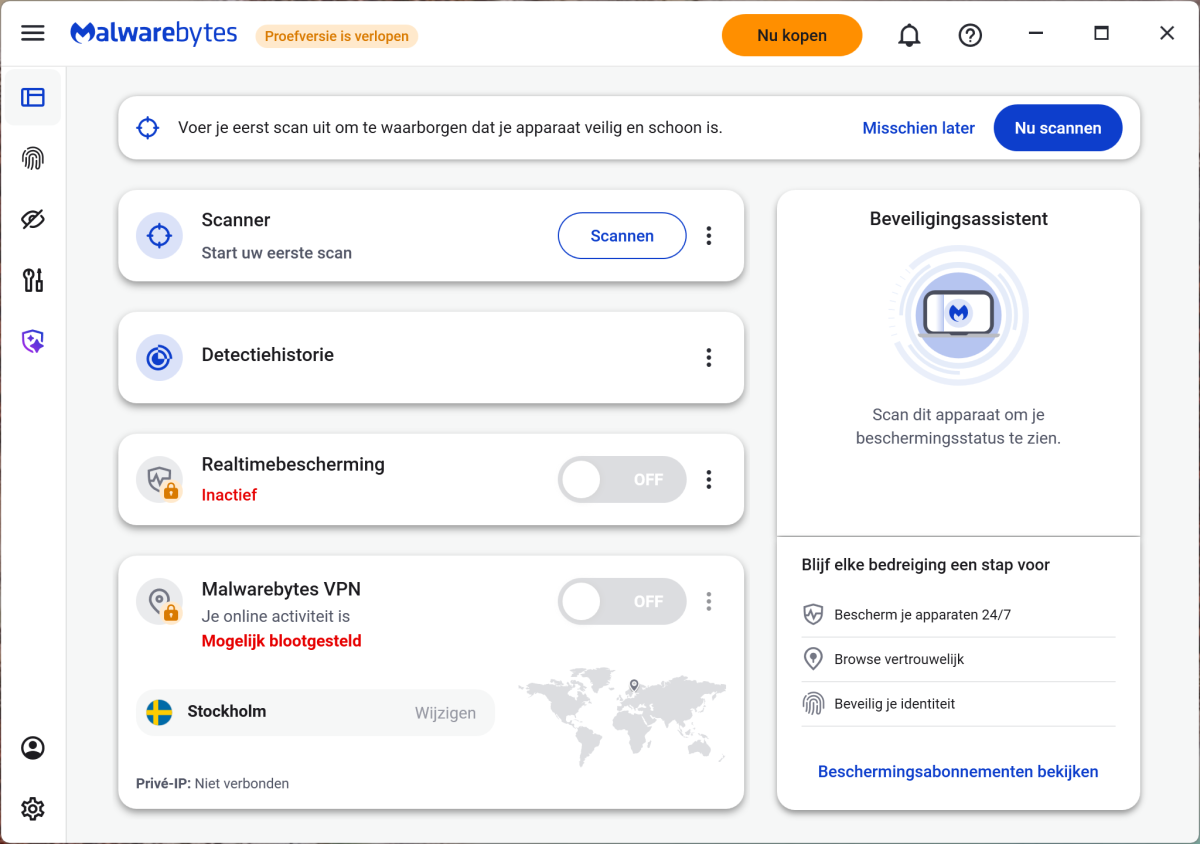
Task: Open Realtimebescherming three-dot options
Action: pos(709,480)
